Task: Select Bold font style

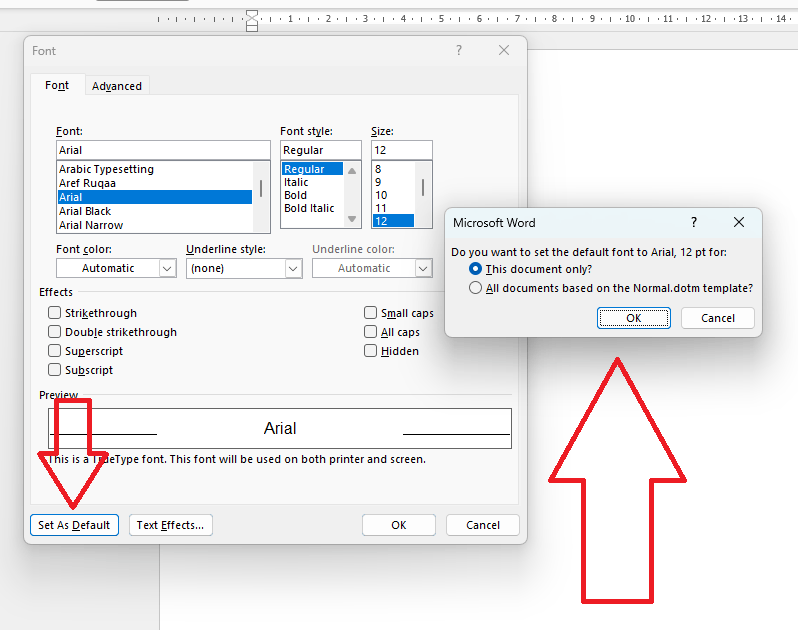Action: 312,195
